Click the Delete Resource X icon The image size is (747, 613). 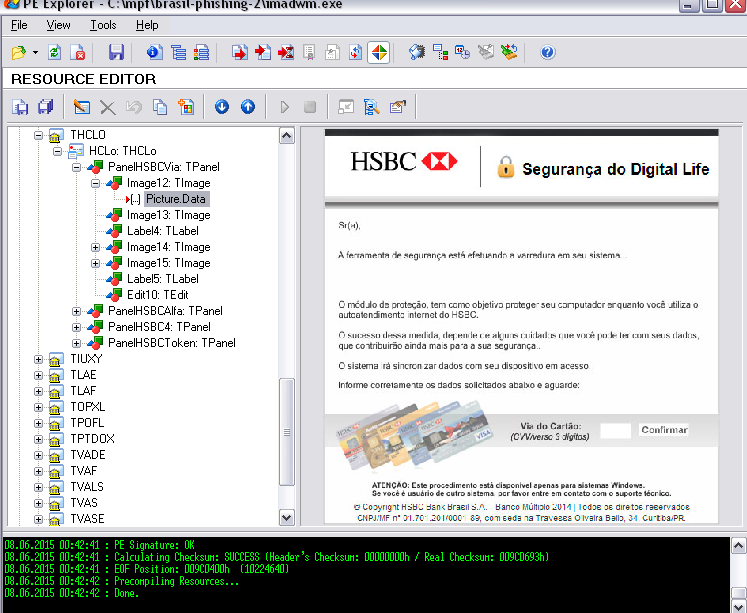pos(108,107)
